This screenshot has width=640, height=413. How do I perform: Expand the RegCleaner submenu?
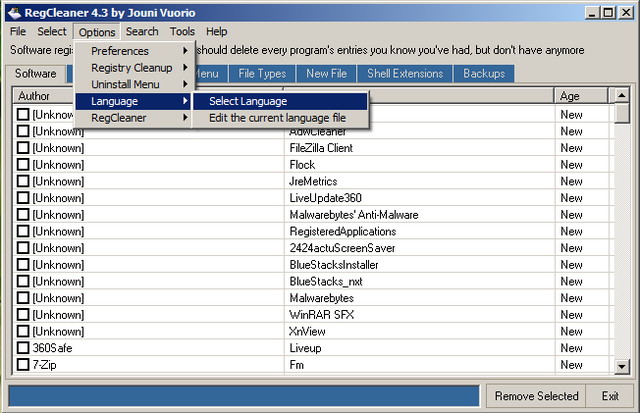coord(133,118)
